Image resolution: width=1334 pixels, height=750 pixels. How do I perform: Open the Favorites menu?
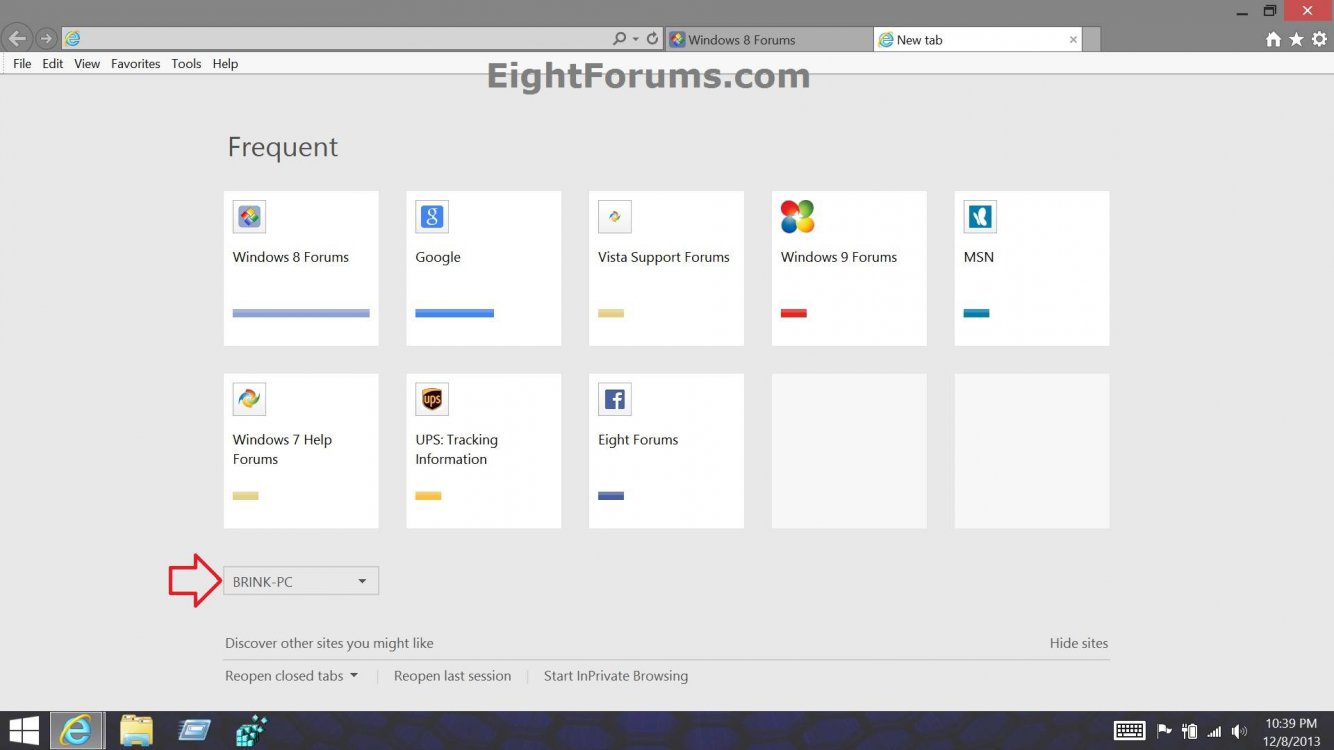pyautogui.click(x=135, y=63)
